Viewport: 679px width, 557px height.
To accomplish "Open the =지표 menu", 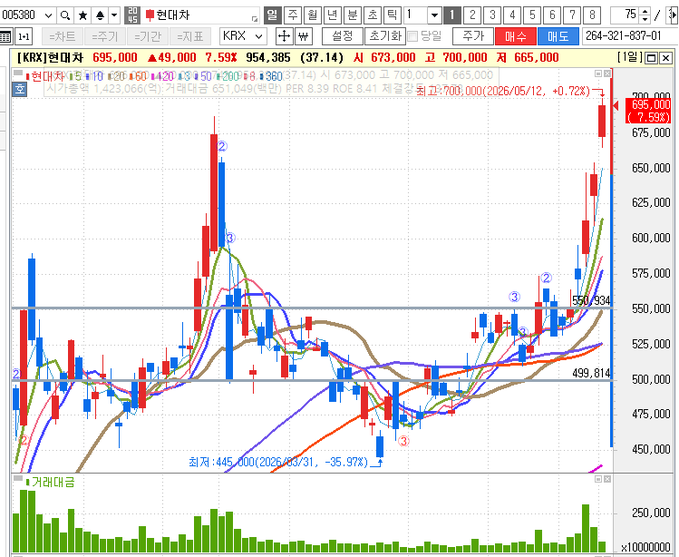I will point(190,36).
